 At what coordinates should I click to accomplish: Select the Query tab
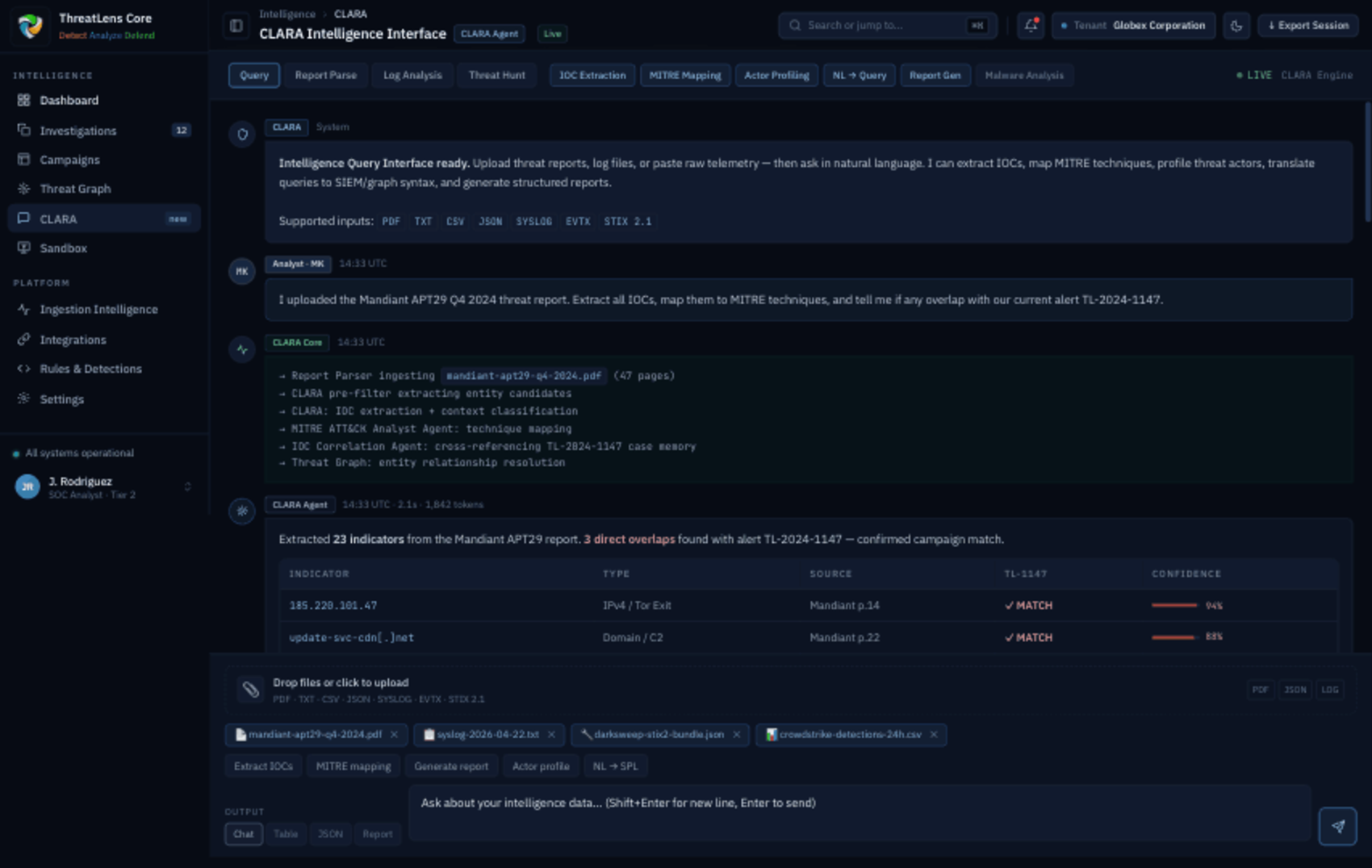point(253,75)
